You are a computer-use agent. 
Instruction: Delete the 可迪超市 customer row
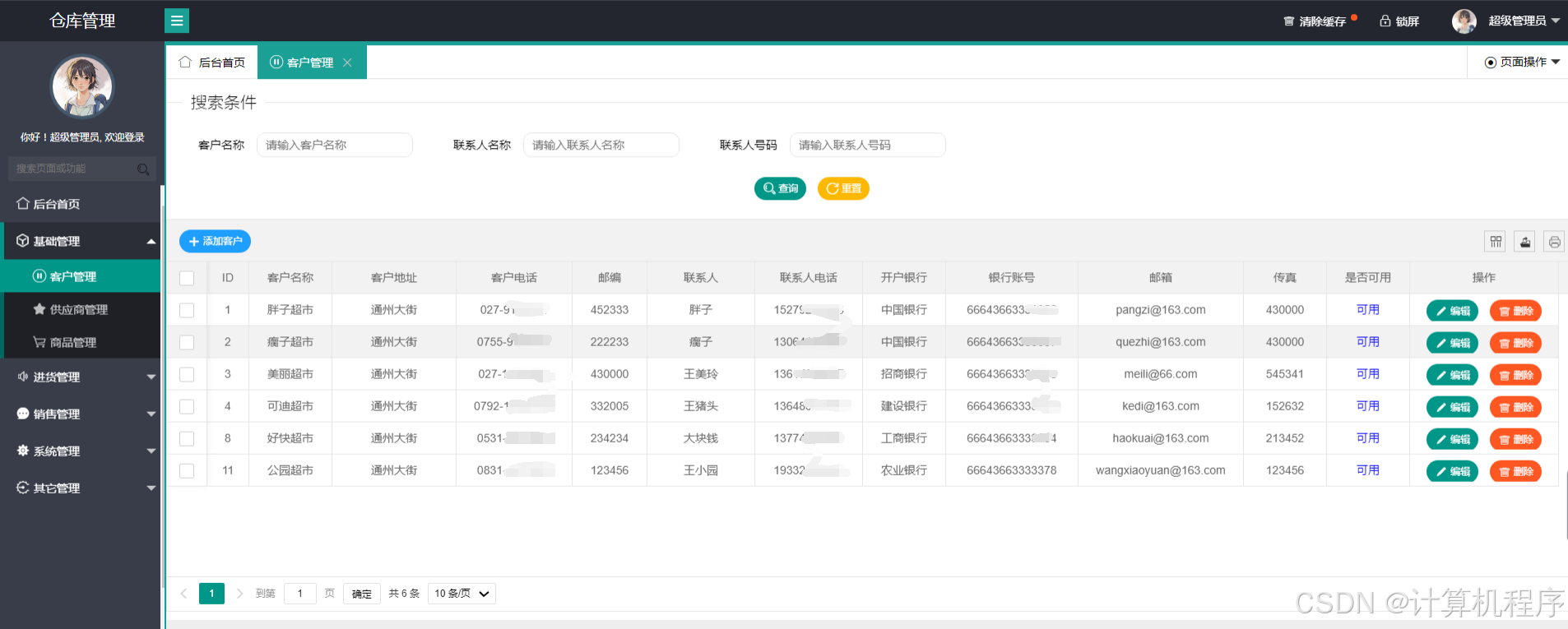pyautogui.click(x=1515, y=407)
